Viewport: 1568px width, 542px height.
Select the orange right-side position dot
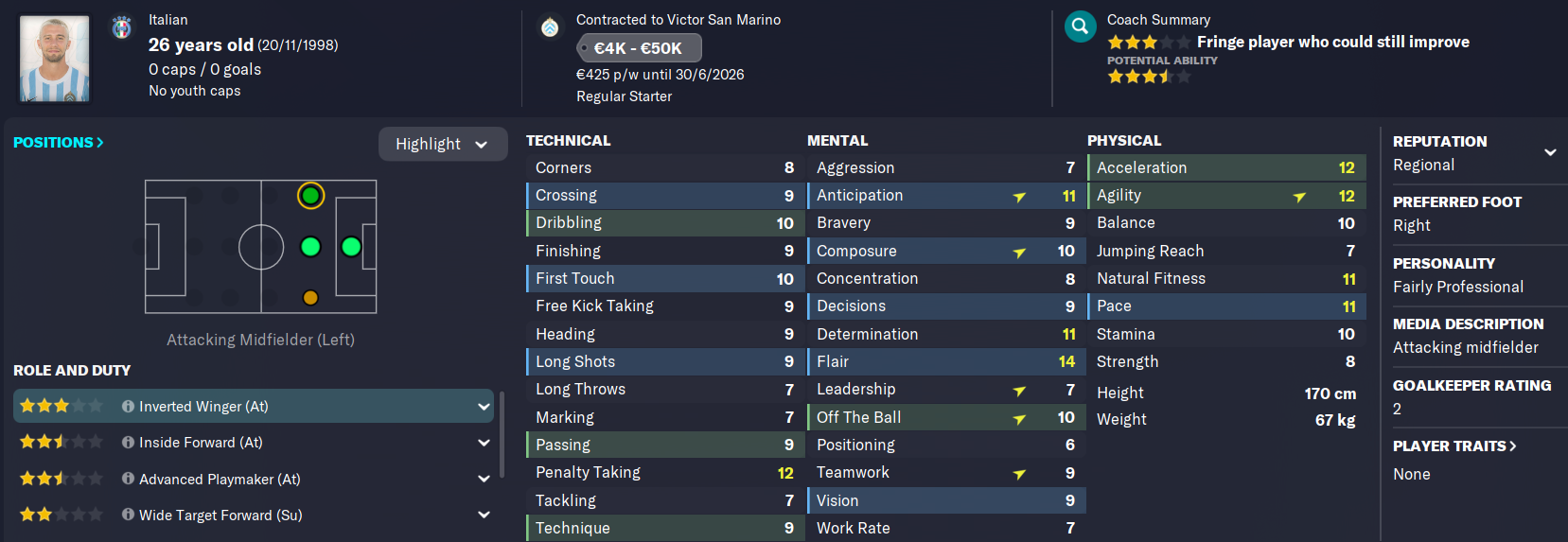tap(310, 298)
